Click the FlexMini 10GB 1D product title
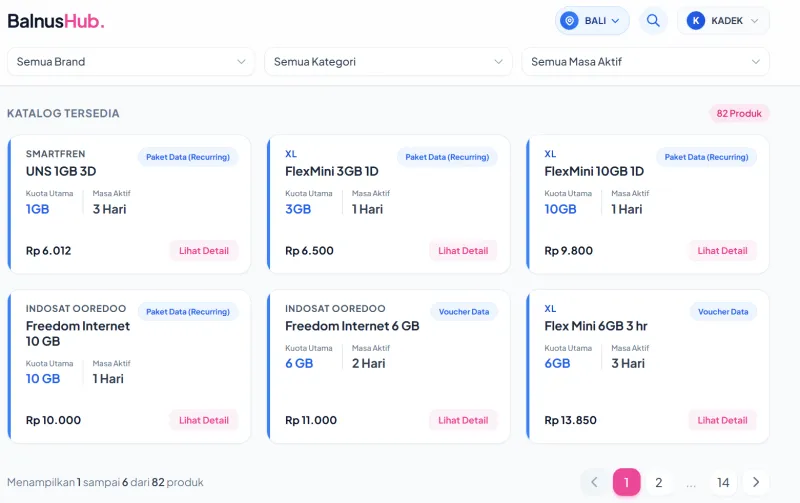The height and width of the screenshot is (503, 800). (594, 171)
